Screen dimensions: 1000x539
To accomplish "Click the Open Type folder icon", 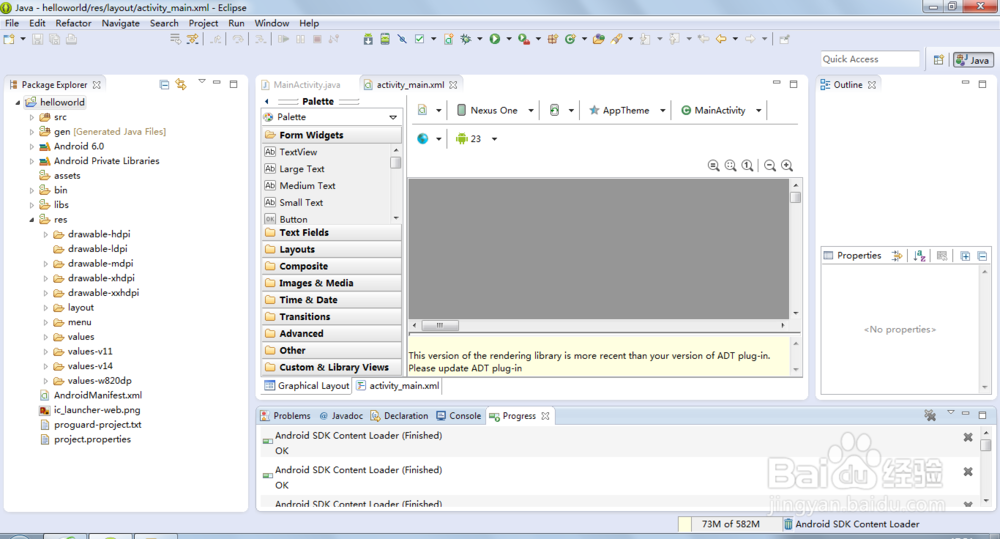I will [598, 39].
